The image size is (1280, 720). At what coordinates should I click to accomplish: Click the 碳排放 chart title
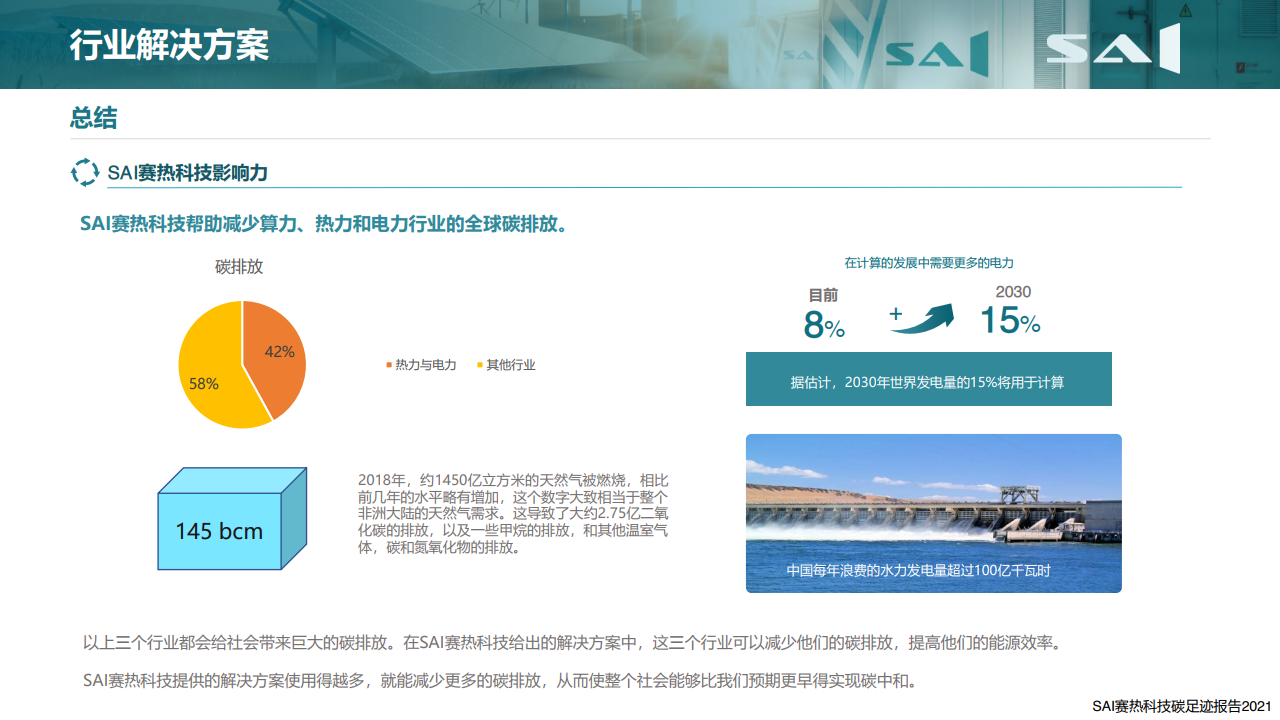click(239, 267)
